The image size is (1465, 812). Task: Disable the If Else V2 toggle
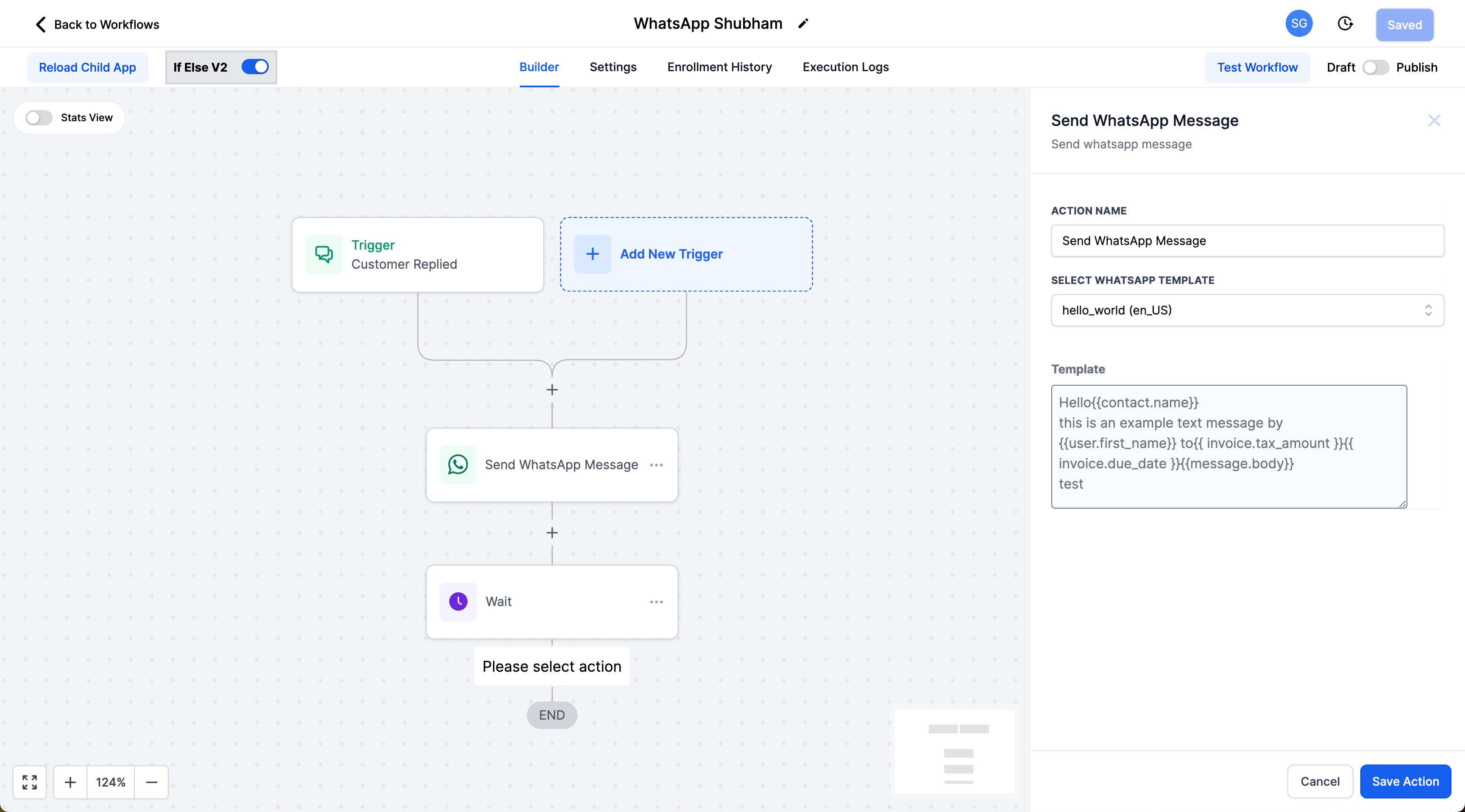[255, 67]
